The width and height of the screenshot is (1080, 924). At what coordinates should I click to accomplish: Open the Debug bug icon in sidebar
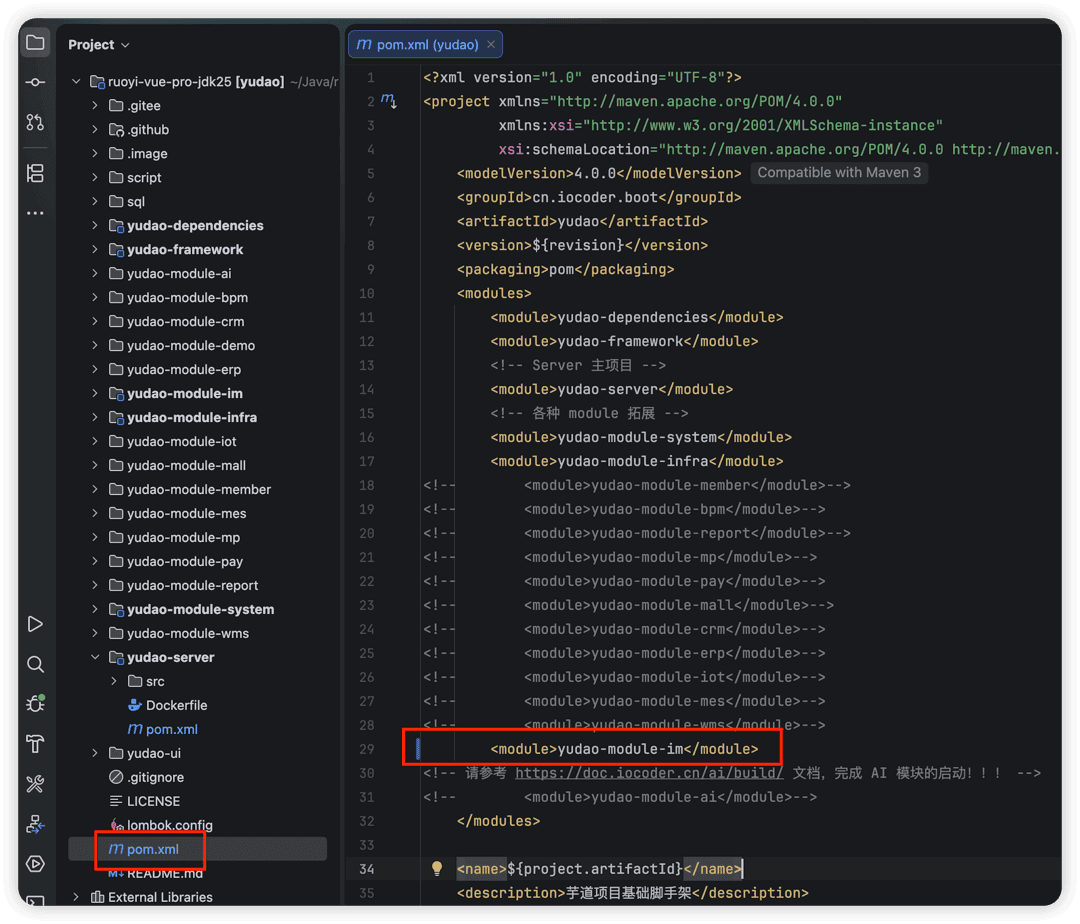click(x=35, y=704)
